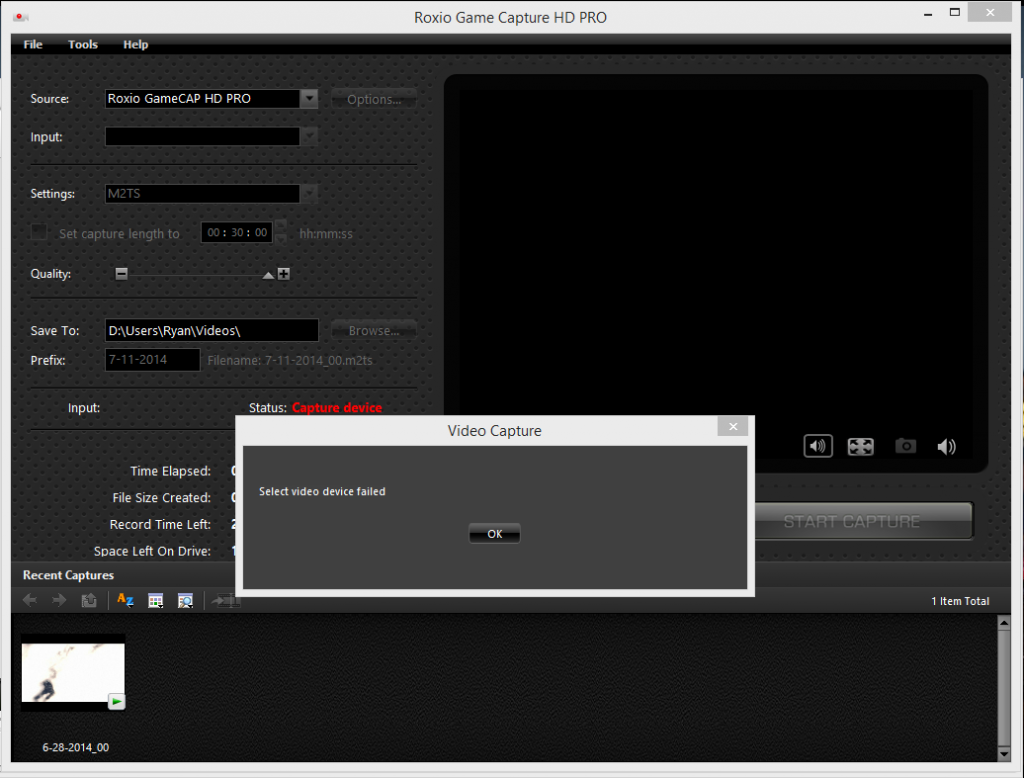
Task: Click the greyed arrow-and-filmstrip icon in the captures toolbar
Action: 226,600
